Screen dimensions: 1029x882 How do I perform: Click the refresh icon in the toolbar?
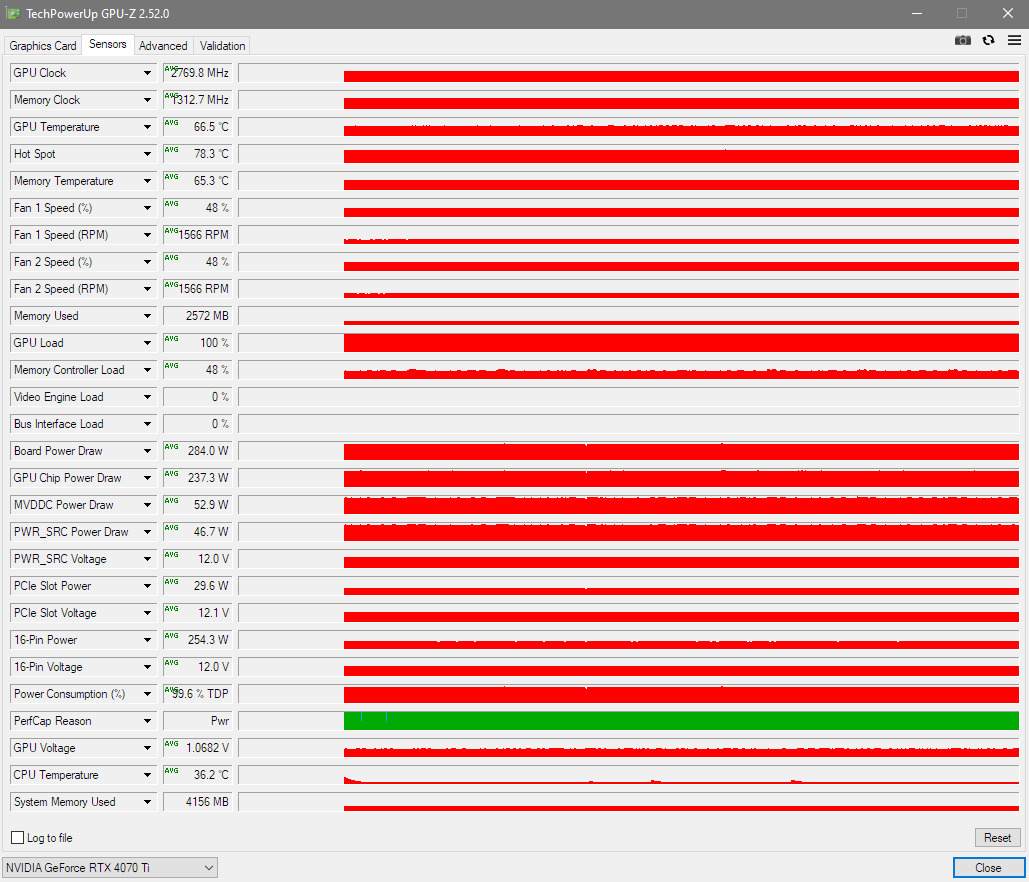(x=988, y=41)
